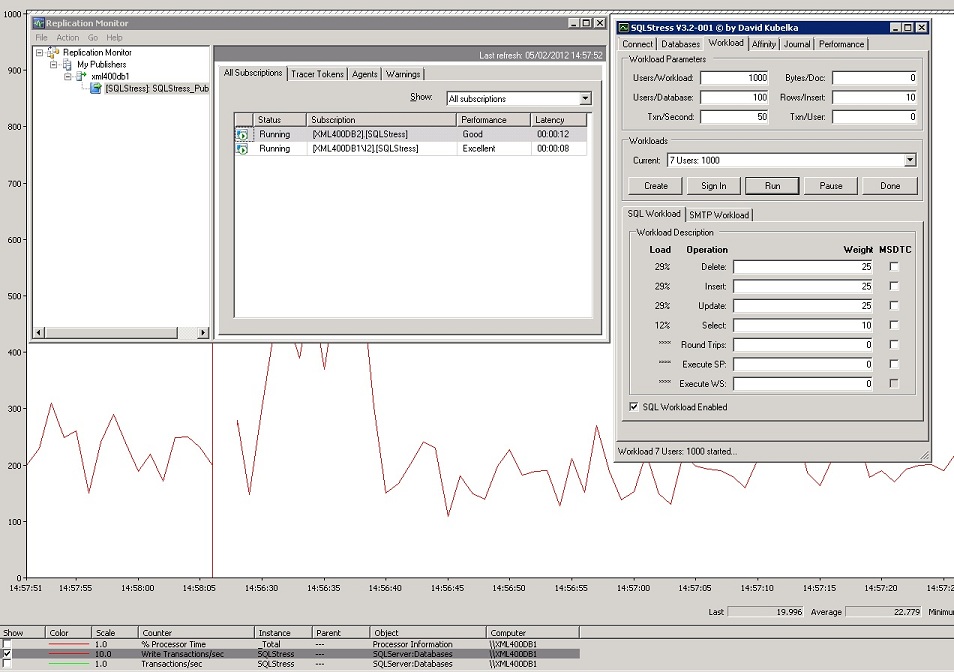Click the XML400DB2 subscription status icon
This screenshot has height=672, width=954.
tap(242, 134)
